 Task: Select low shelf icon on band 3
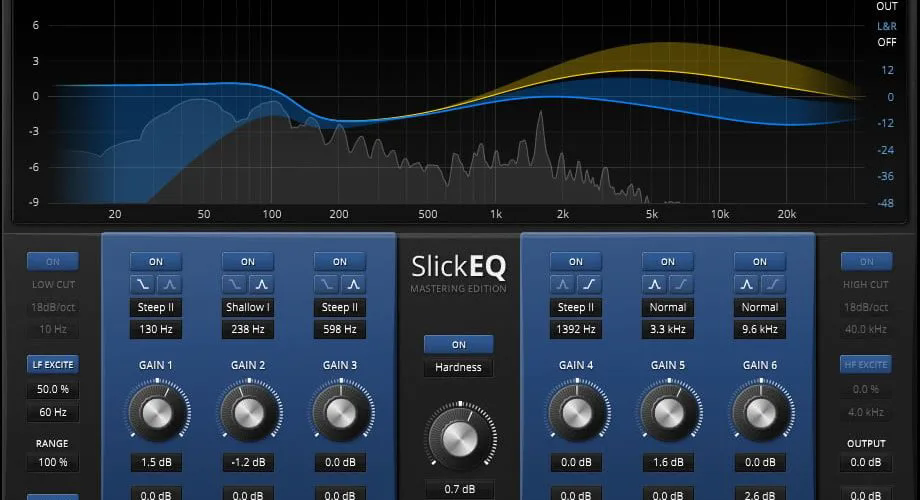[326, 285]
